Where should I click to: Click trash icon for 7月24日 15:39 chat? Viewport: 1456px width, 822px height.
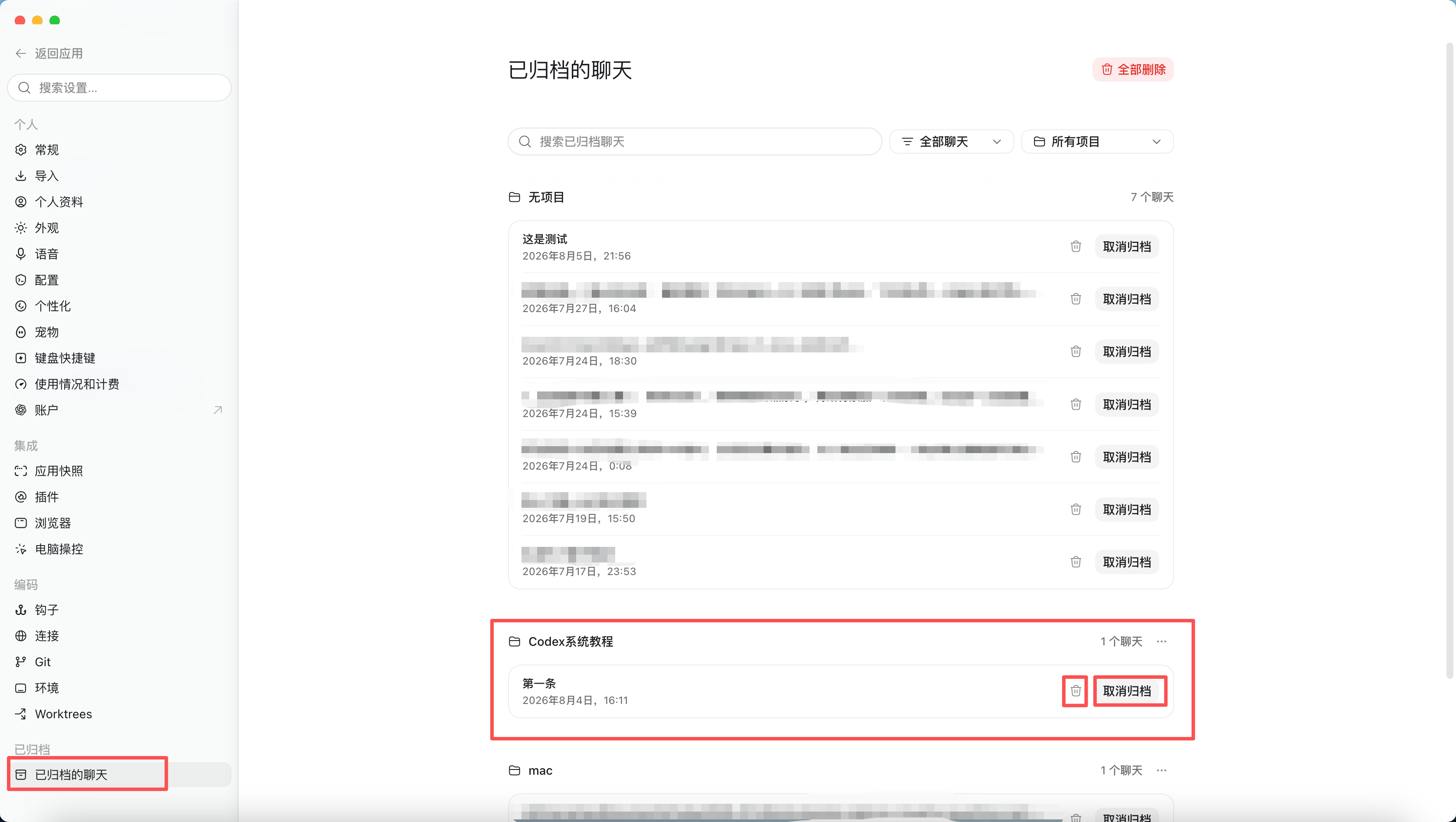tap(1076, 404)
